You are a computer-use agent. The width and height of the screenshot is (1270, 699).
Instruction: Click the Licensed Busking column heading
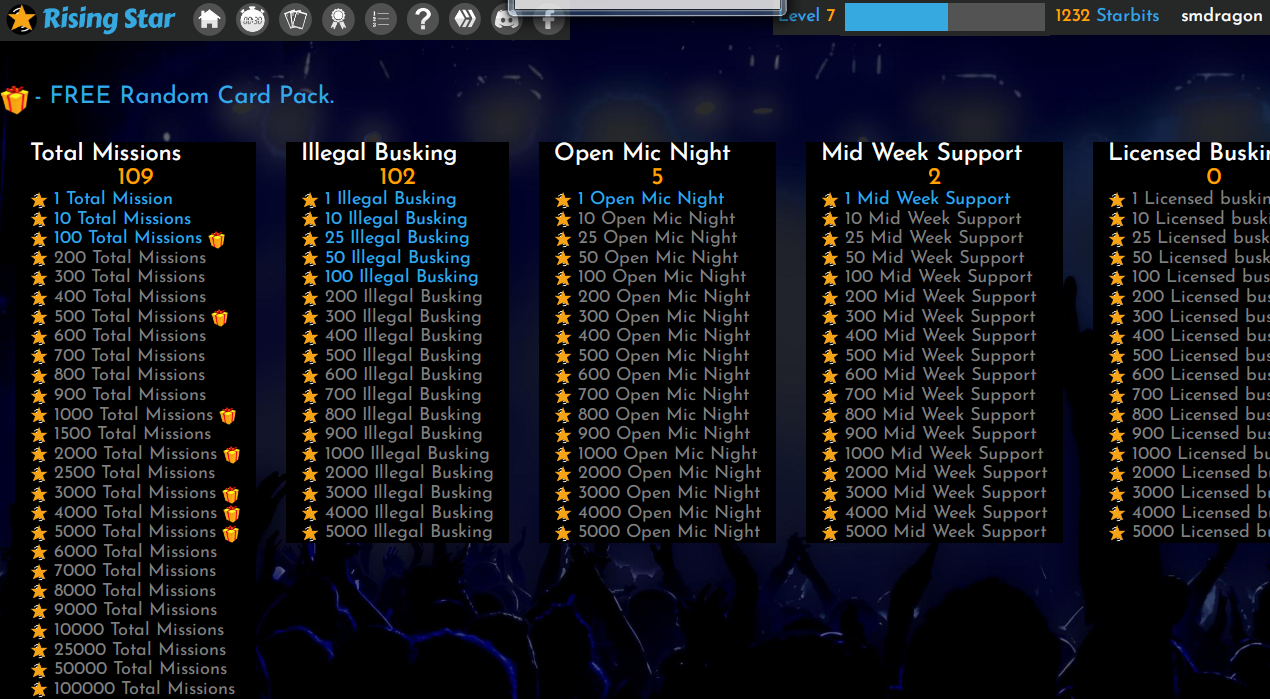[1189, 152]
